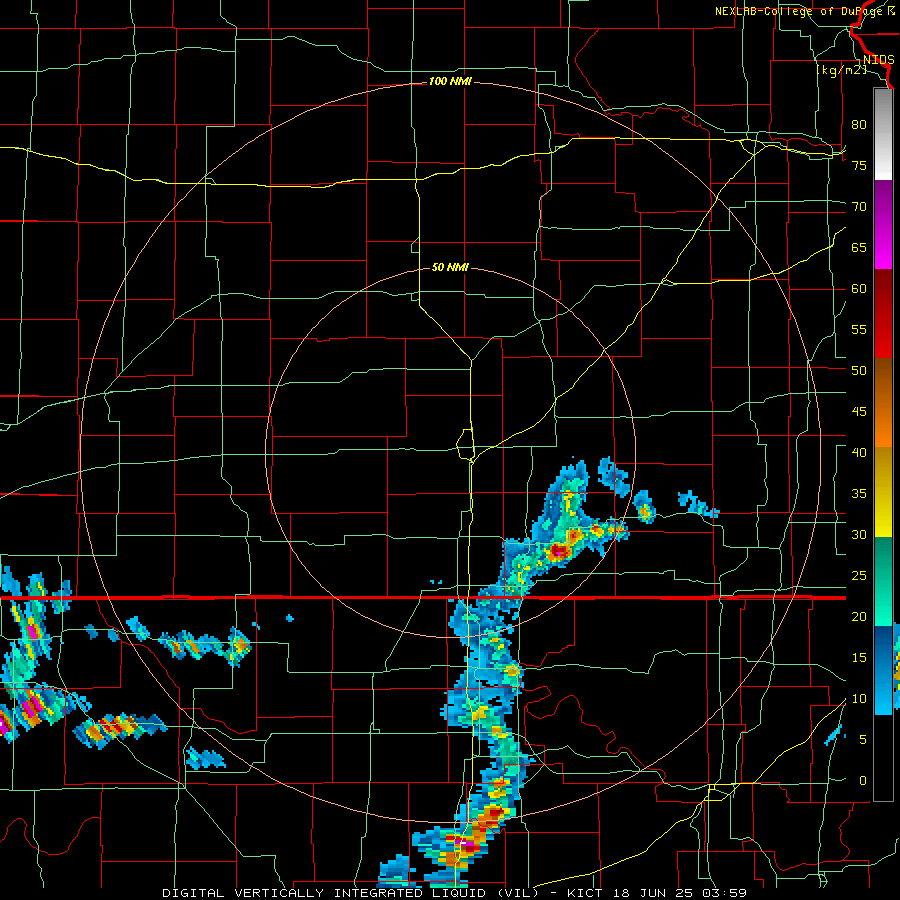Image resolution: width=900 pixels, height=900 pixels.
Task: Click the 45 value on color scale
Action: tap(859, 412)
